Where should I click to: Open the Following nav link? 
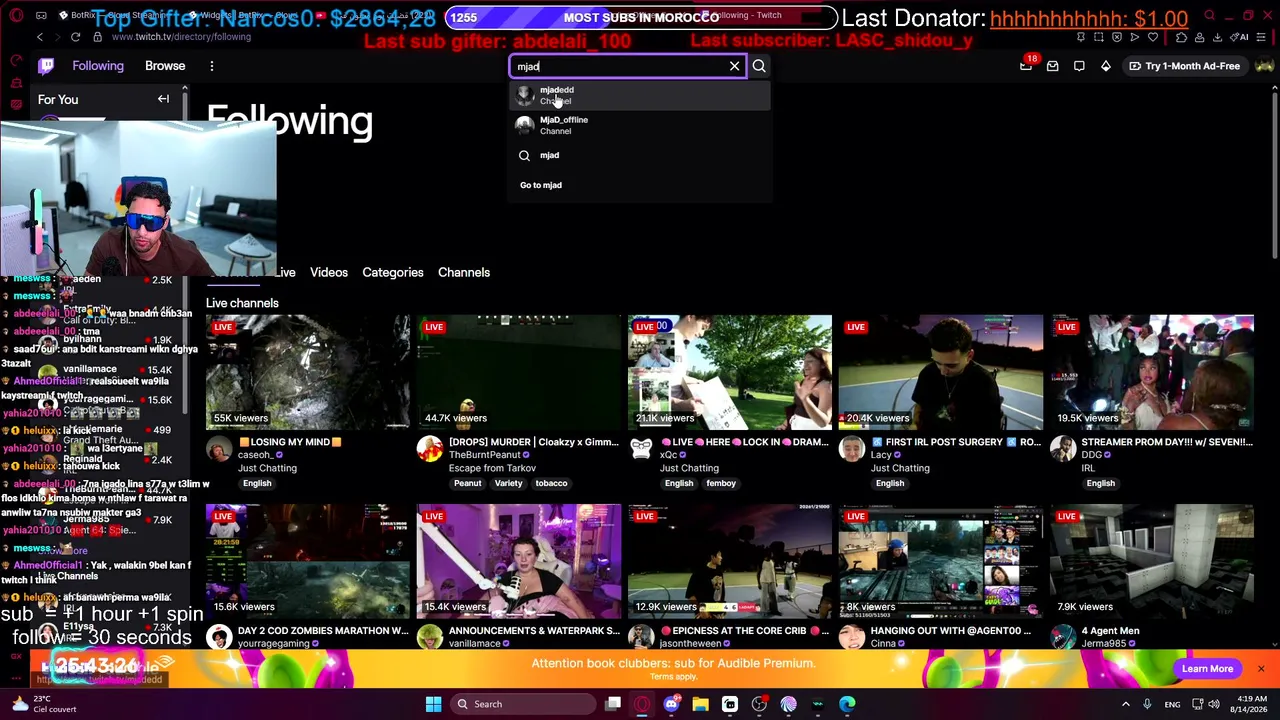pos(98,66)
